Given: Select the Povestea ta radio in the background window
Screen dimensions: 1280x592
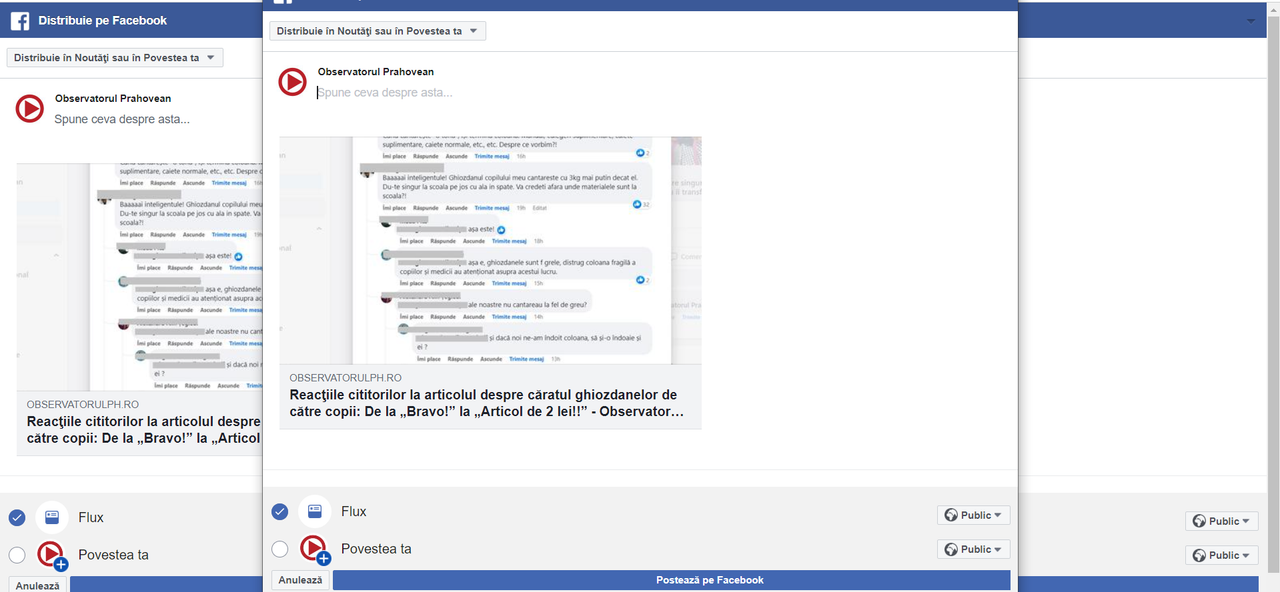Looking at the screenshot, I should [x=16, y=555].
